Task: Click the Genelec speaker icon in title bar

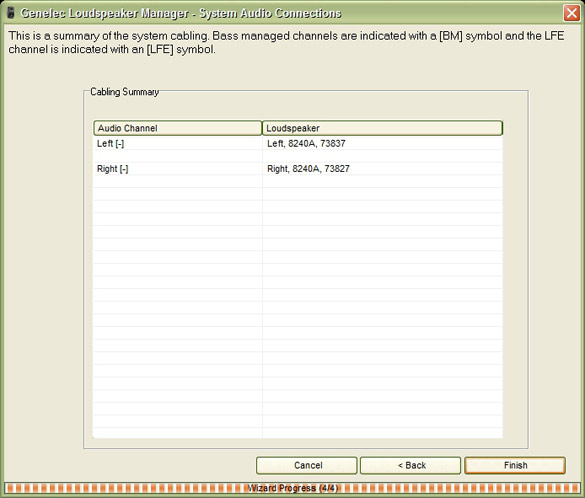Action: [x=11, y=13]
